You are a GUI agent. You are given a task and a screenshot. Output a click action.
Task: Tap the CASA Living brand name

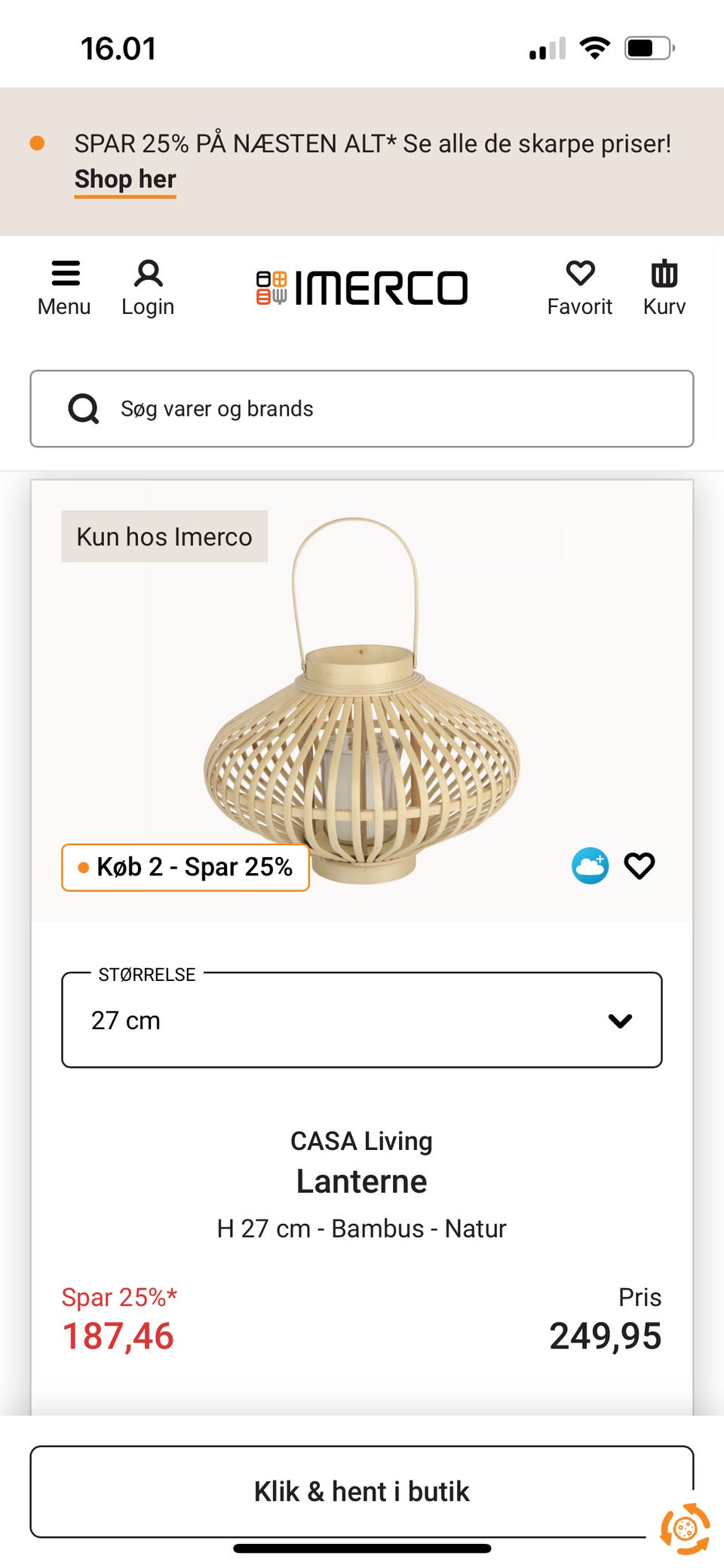[362, 1141]
